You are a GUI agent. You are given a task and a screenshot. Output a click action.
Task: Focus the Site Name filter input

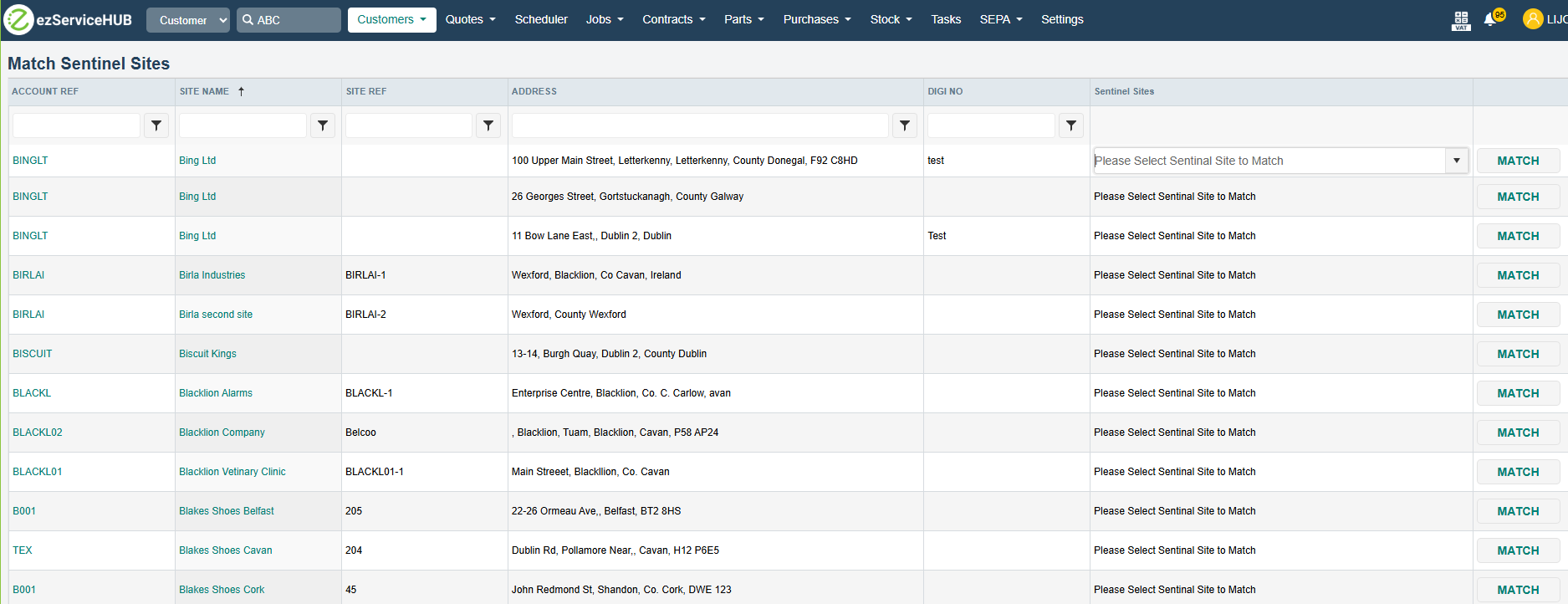coord(243,125)
